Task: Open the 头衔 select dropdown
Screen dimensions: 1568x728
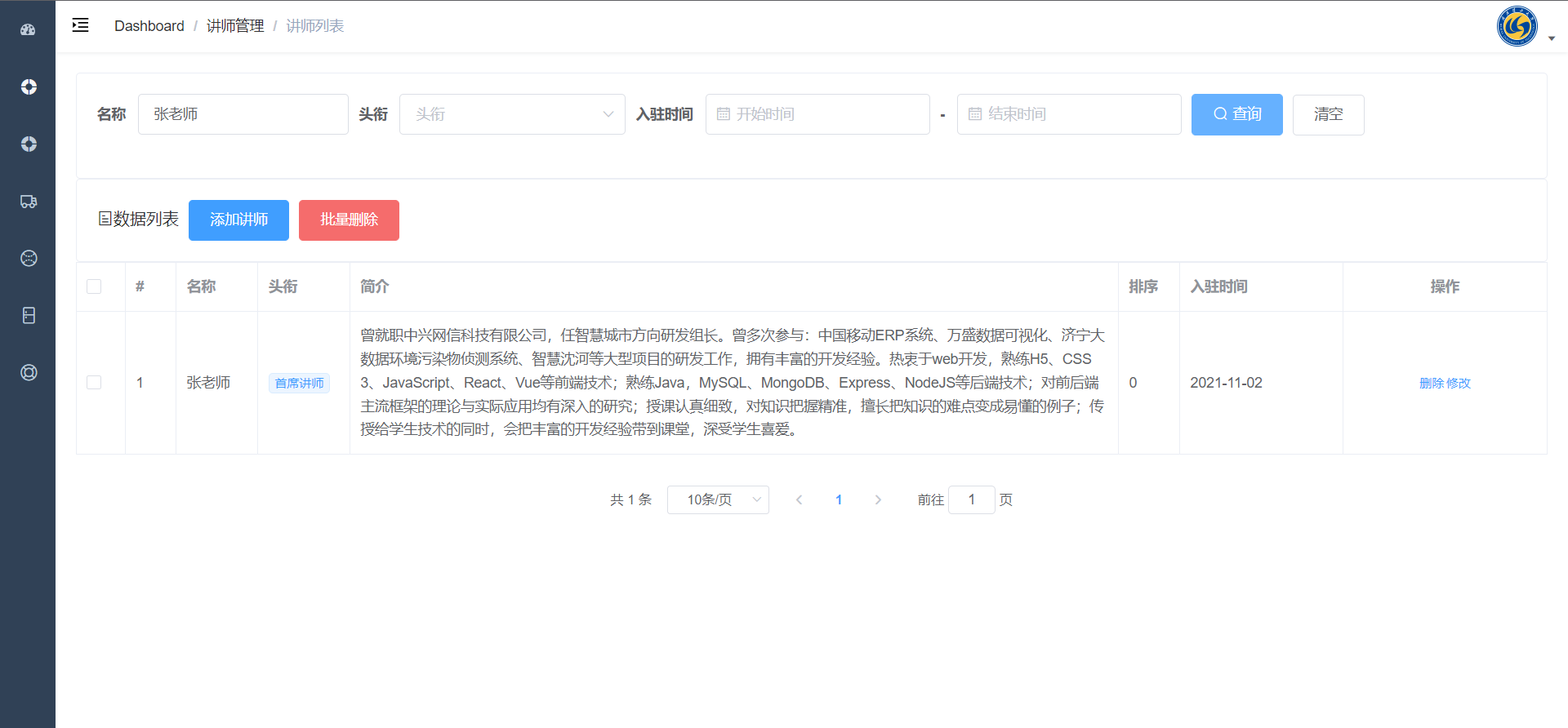Action: click(512, 114)
